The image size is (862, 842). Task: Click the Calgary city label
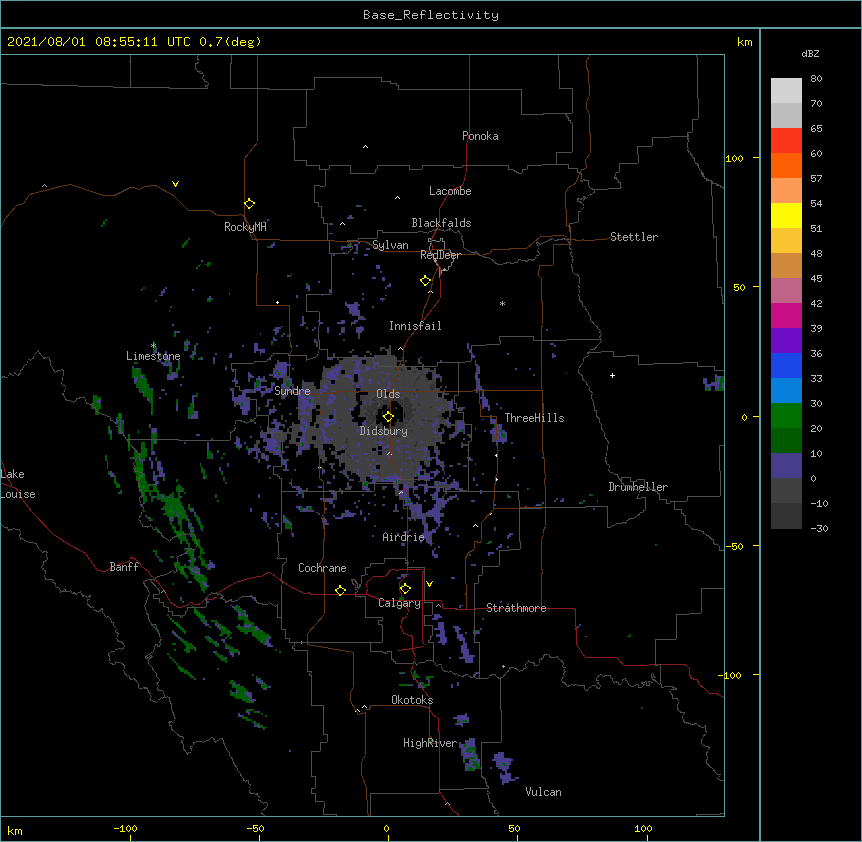[x=400, y=603]
